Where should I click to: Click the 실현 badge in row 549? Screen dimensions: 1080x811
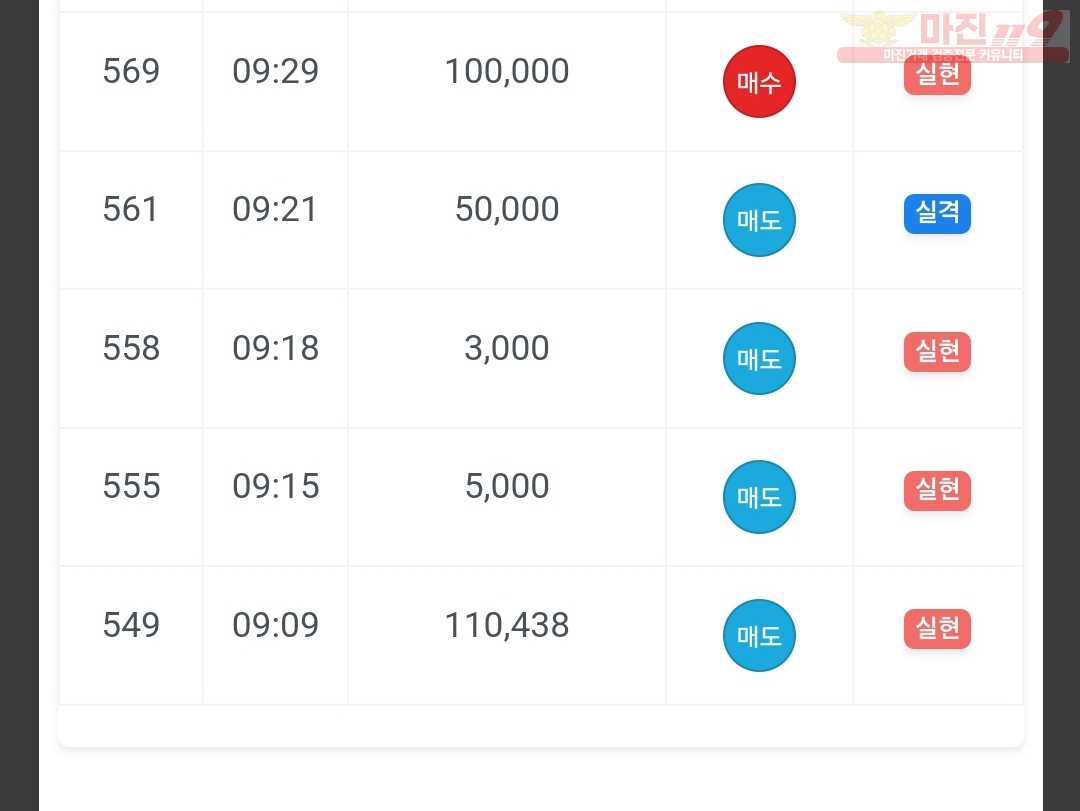pos(937,628)
